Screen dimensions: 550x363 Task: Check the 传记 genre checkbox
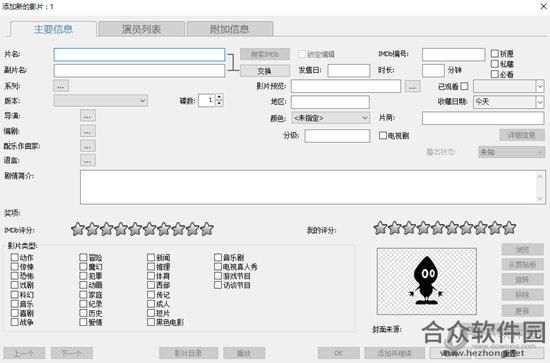click(x=151, y=294)
